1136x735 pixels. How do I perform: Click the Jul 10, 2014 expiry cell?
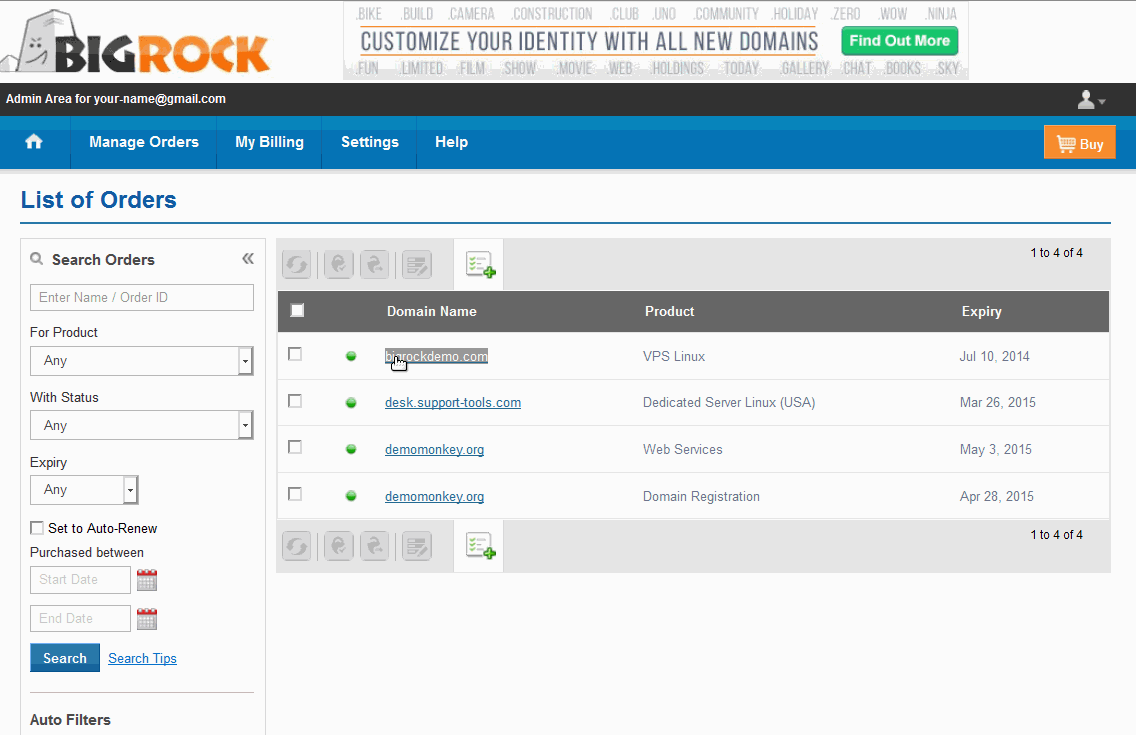pyautogui.click(x=995, y=356)
